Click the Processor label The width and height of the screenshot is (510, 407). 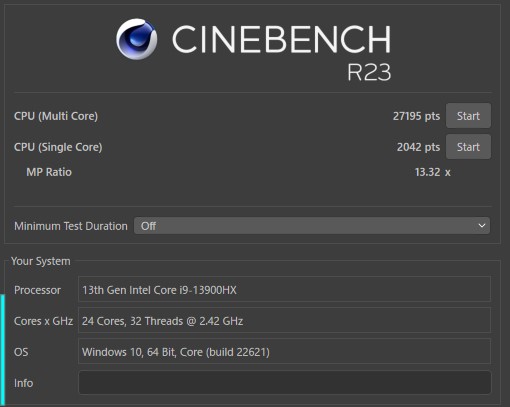37,290
